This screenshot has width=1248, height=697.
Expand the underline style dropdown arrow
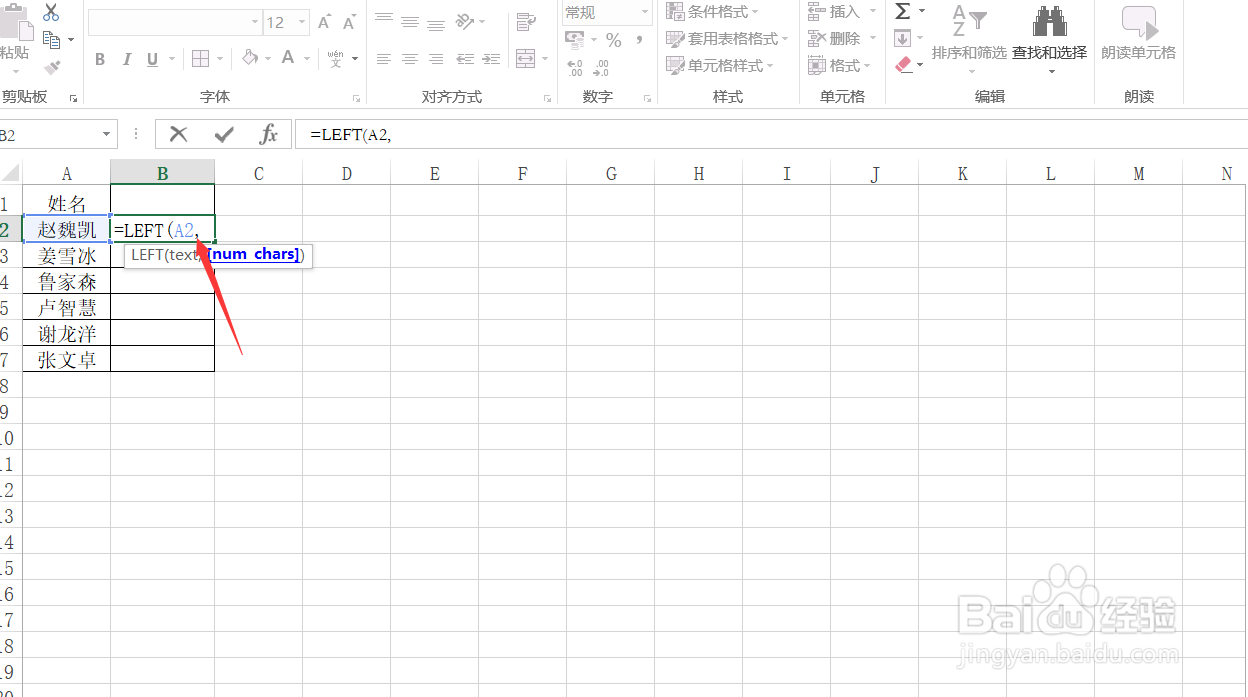click(x=170, y=59)
